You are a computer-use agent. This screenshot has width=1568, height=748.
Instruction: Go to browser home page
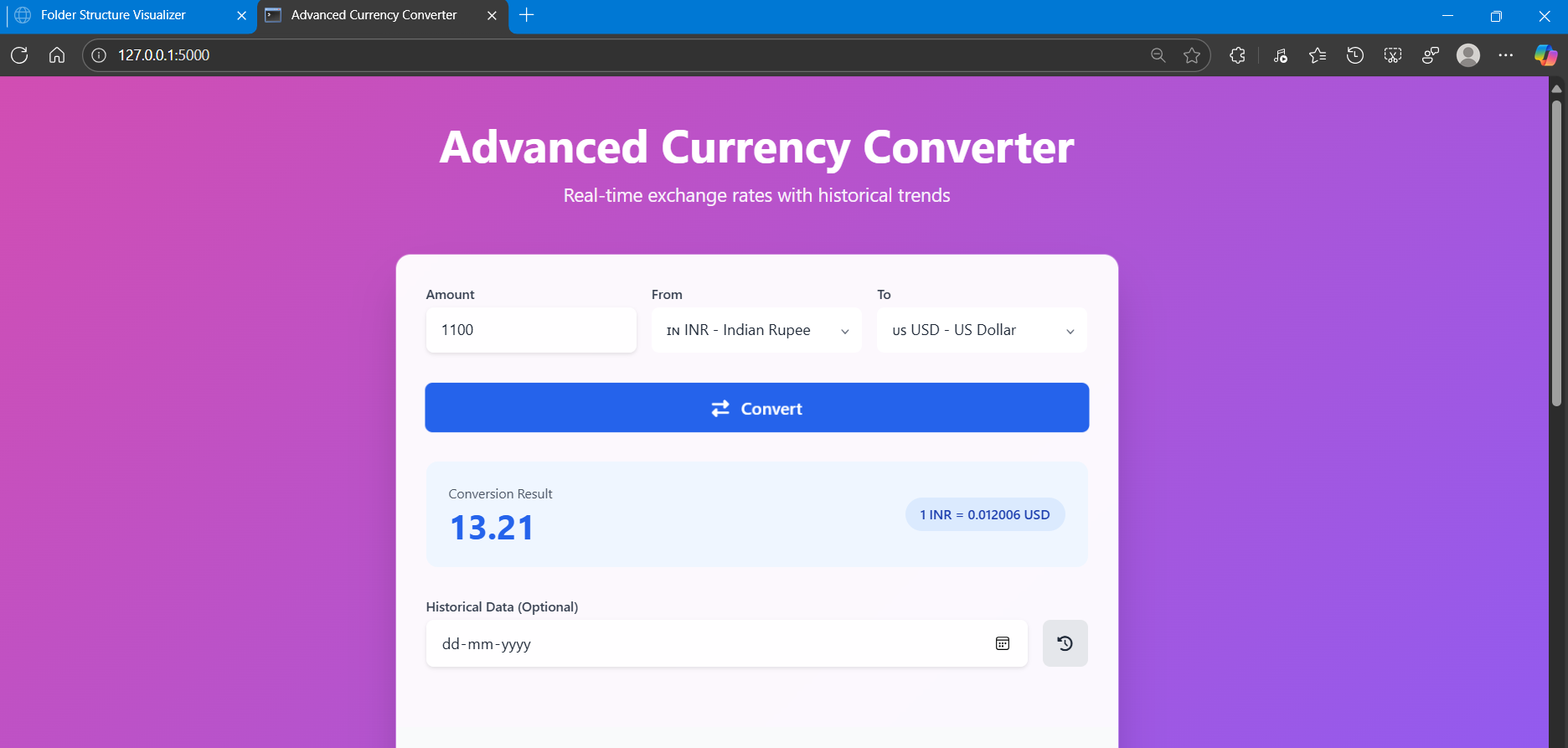pyautogui.click(x=57, y=55)
